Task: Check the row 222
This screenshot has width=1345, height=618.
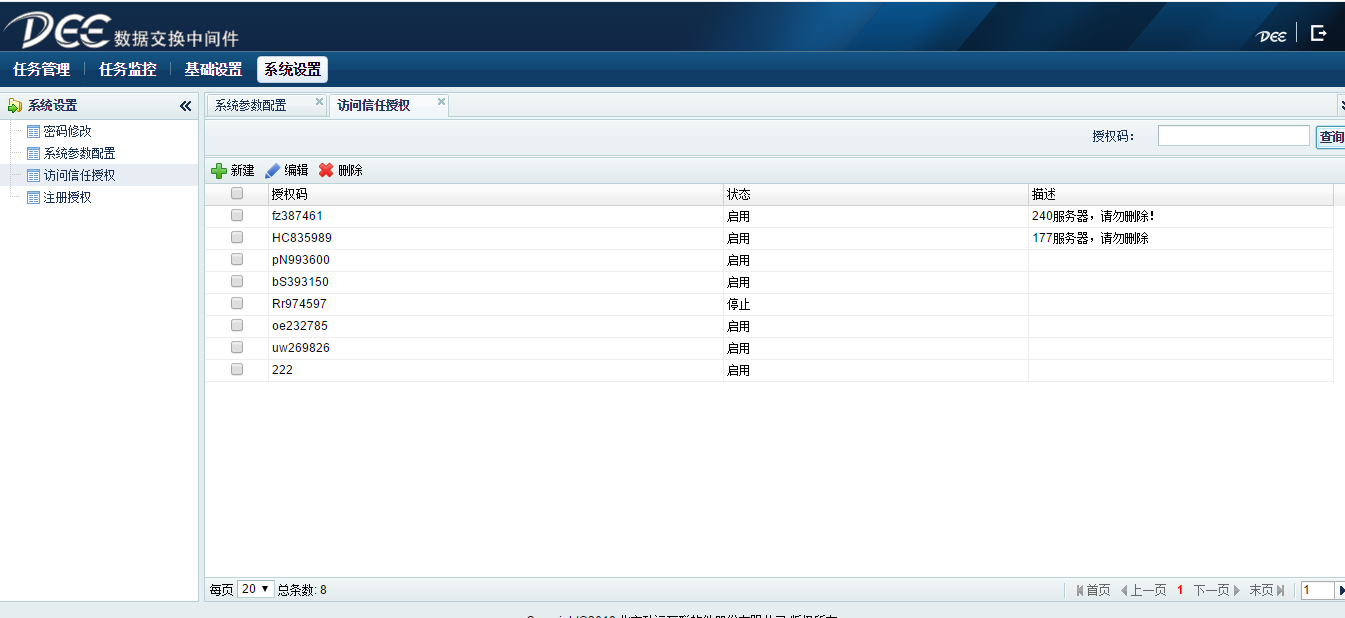Action: coord(237,370)
